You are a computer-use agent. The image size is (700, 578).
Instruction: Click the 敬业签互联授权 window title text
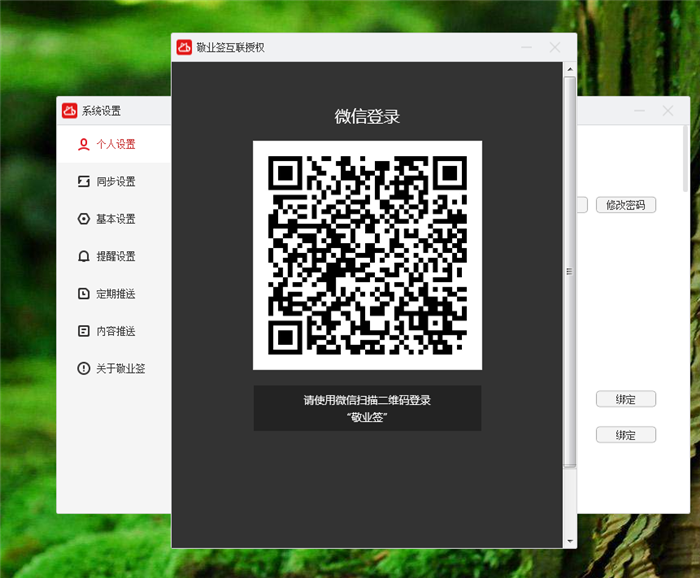pyautogui.click(x=231, y=47)
